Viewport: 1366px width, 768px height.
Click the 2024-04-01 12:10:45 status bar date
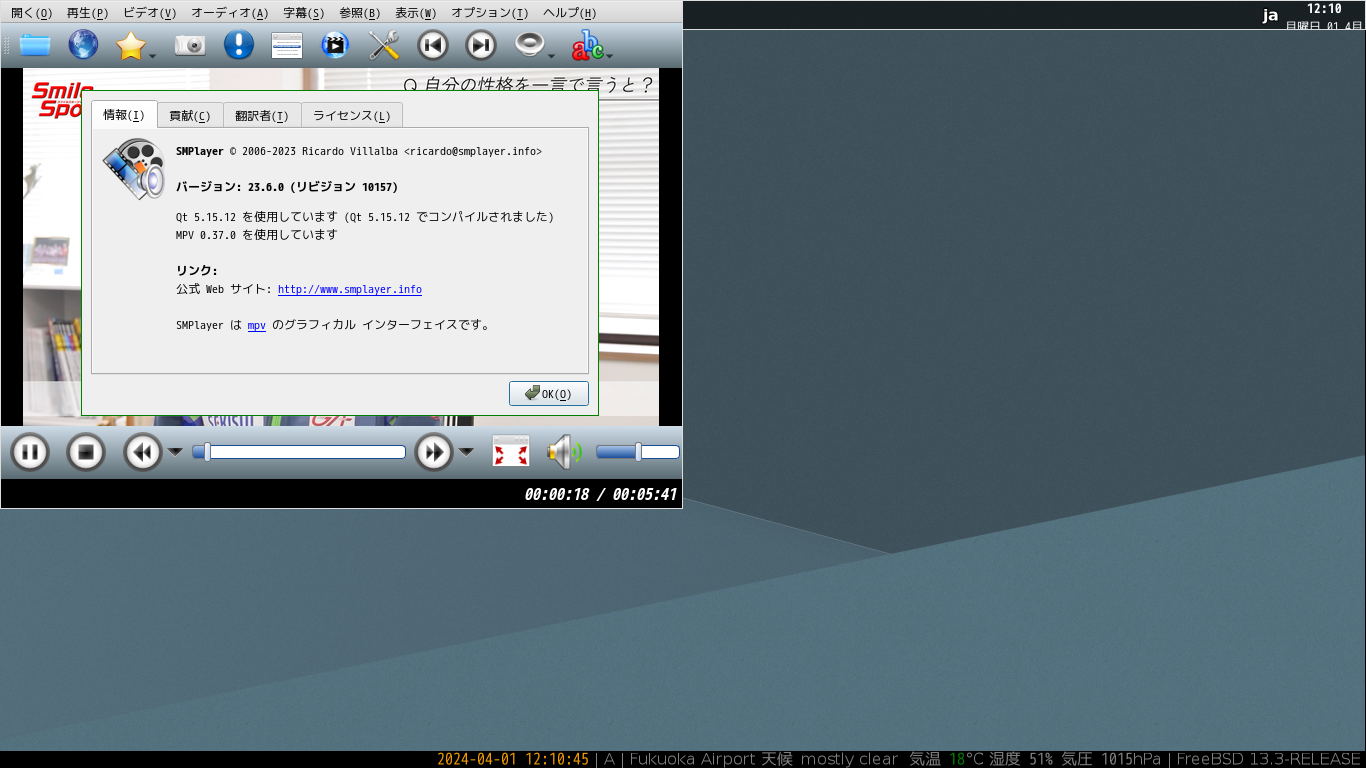(513, 759)
